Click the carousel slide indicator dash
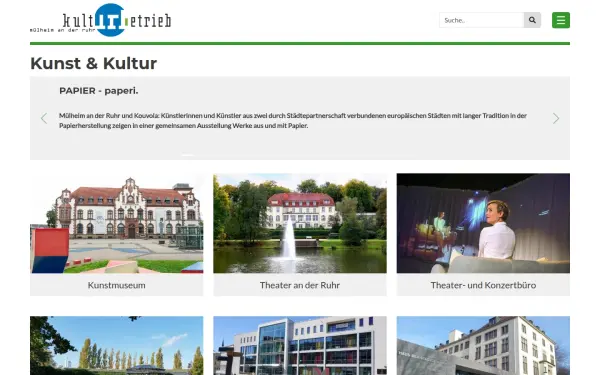Screen dimensions: 600x375 tap(188, 155)
